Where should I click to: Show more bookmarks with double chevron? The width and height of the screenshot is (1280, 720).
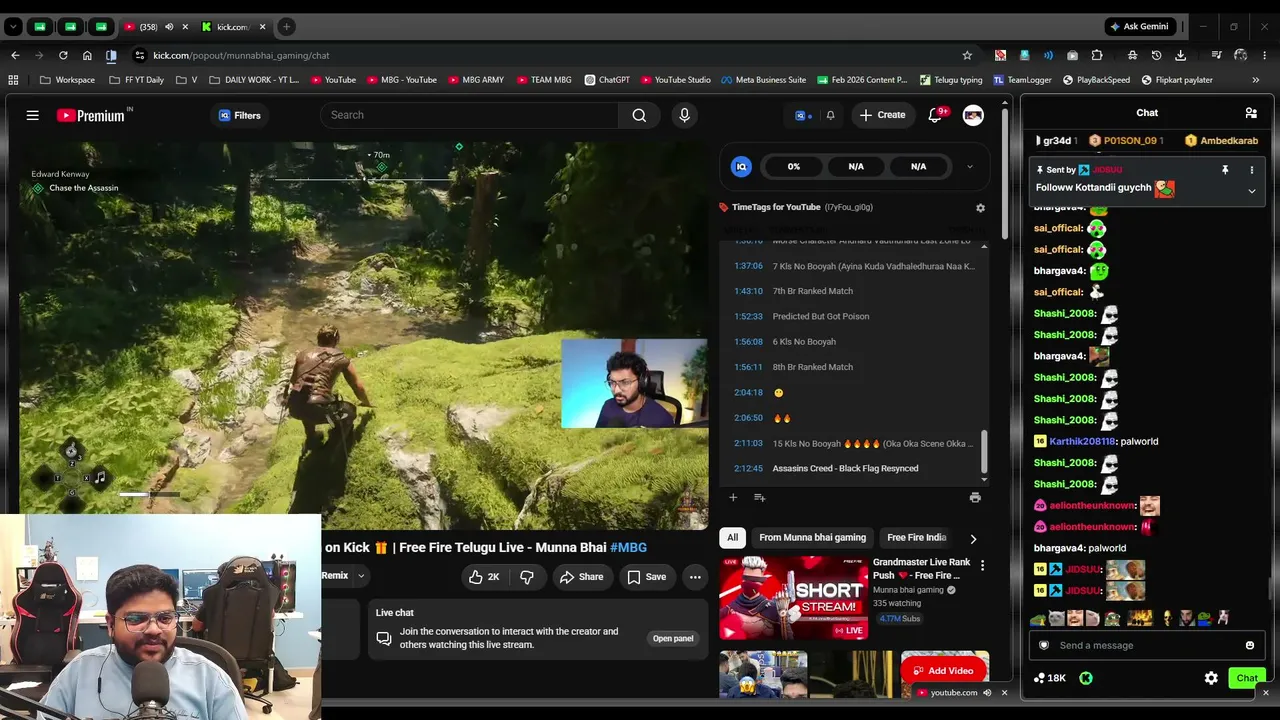[x=1256, y=80]
